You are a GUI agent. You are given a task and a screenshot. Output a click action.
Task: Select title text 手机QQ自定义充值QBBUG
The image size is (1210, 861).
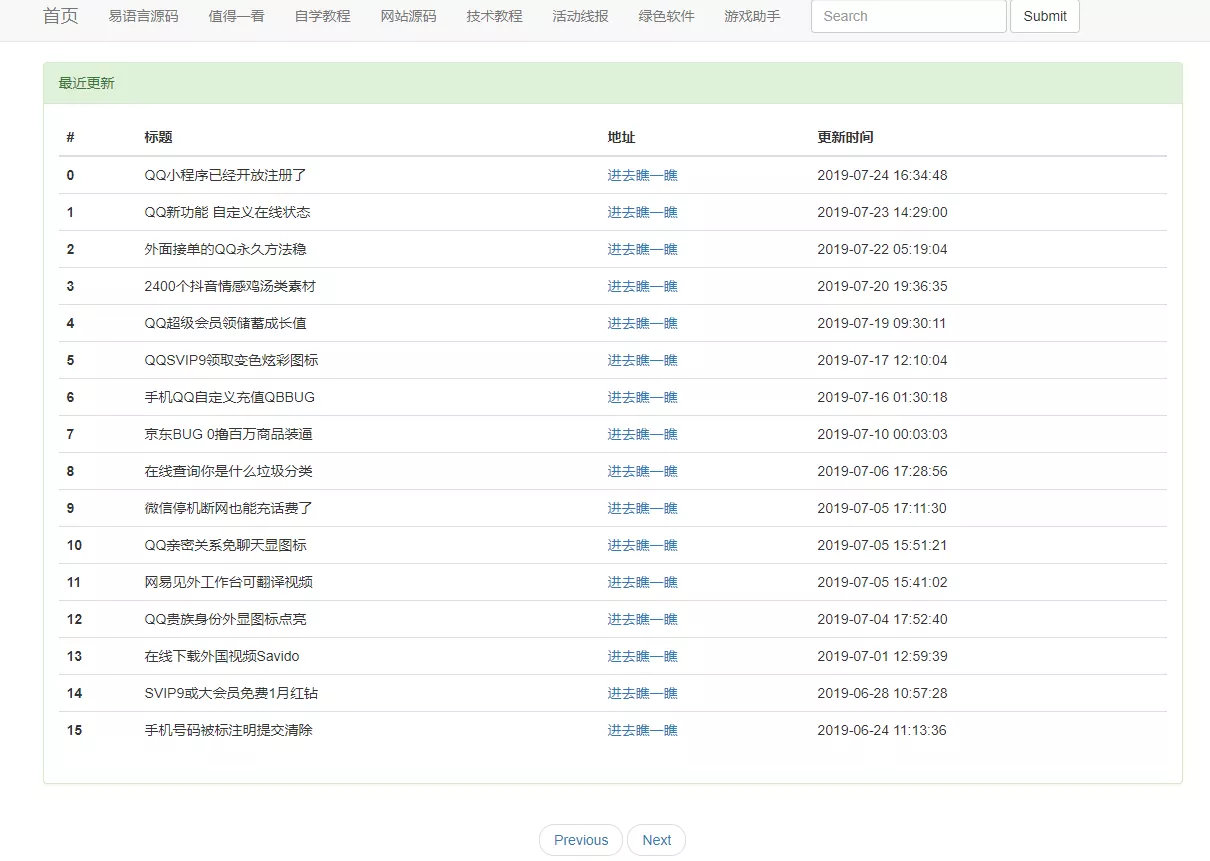(x=229, y=397)
